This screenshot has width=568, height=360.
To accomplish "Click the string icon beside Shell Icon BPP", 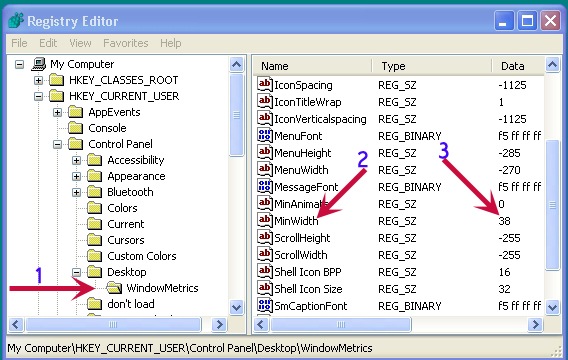I will pyautogui.click(x=265, y=272).
